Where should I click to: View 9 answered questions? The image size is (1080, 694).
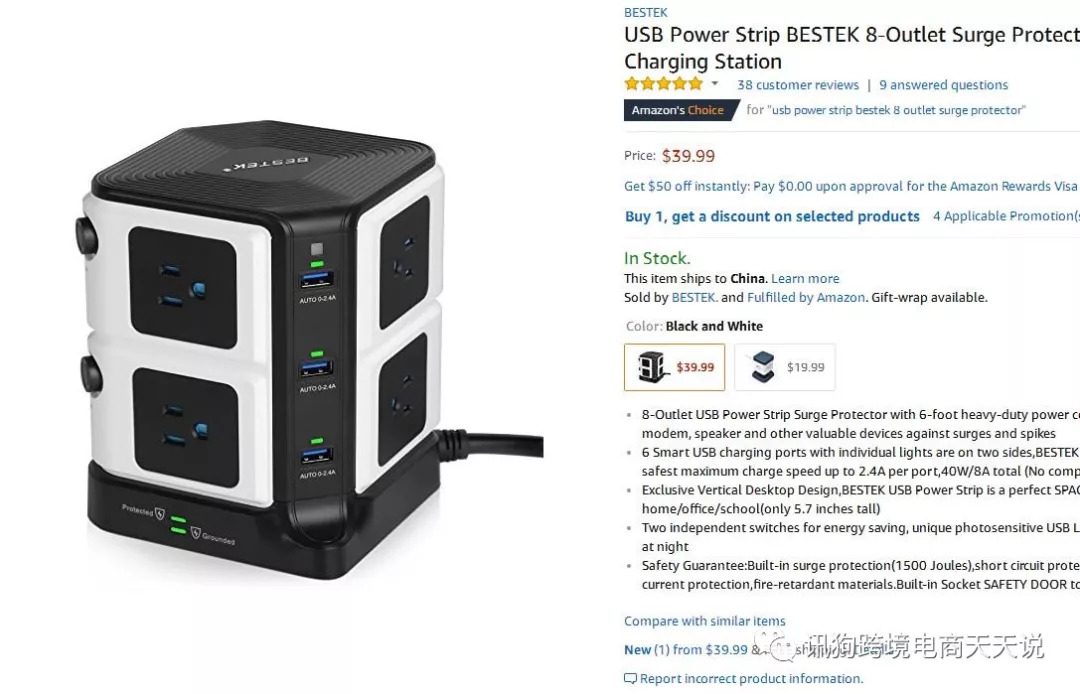tap(943, 85)
